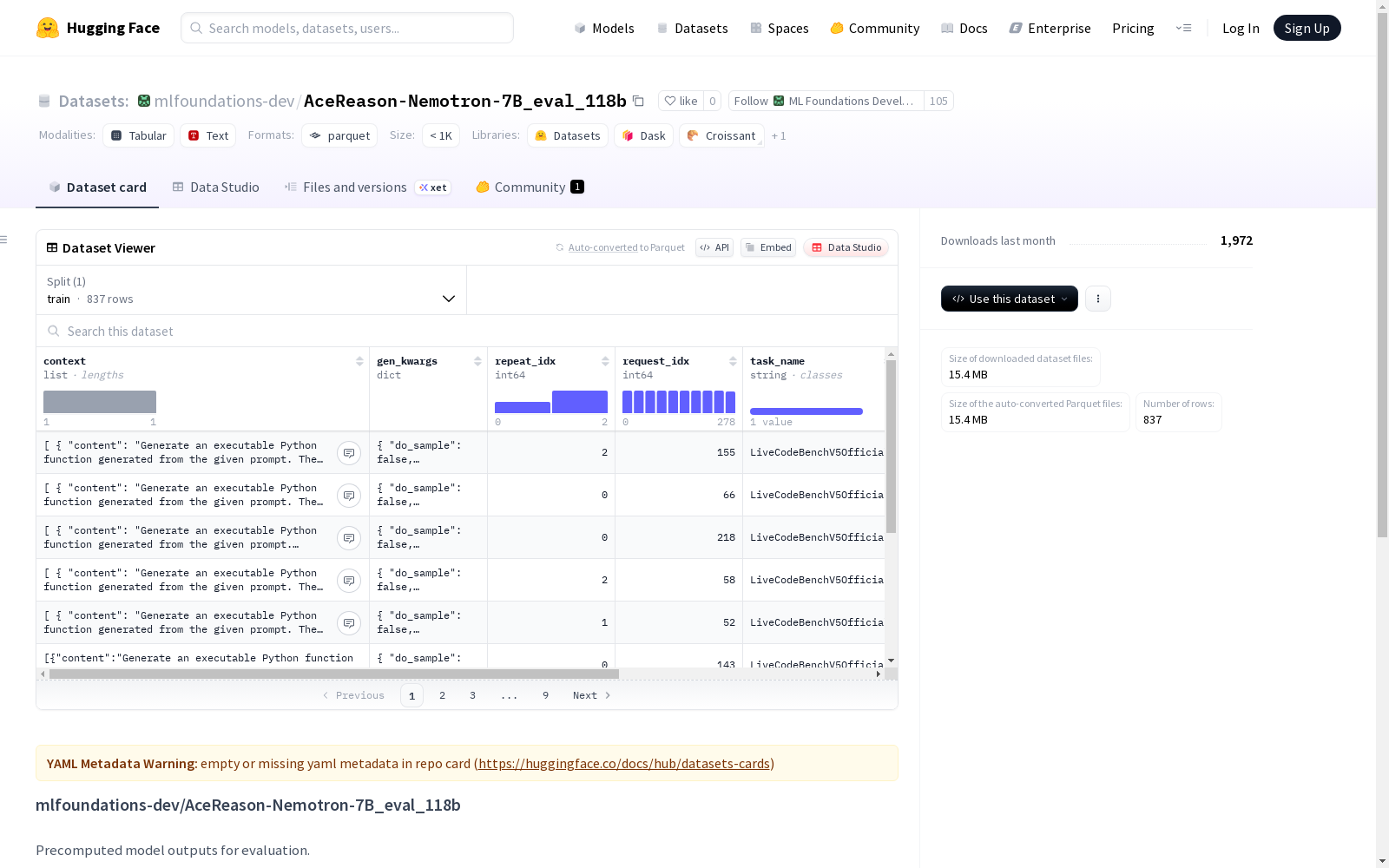Select the Croissant library tag
This screenshot has width=1389, height=868.
[x=721, y=135]
